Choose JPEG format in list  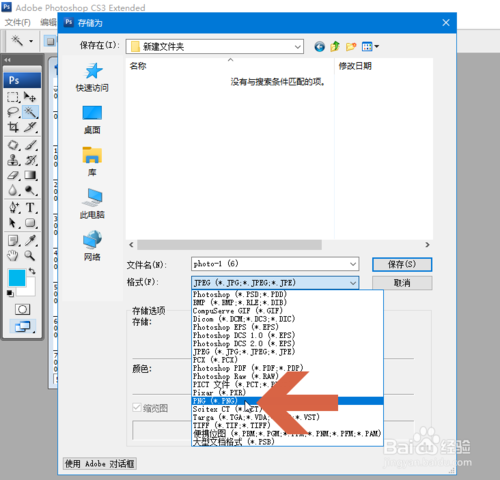(288, 352)
